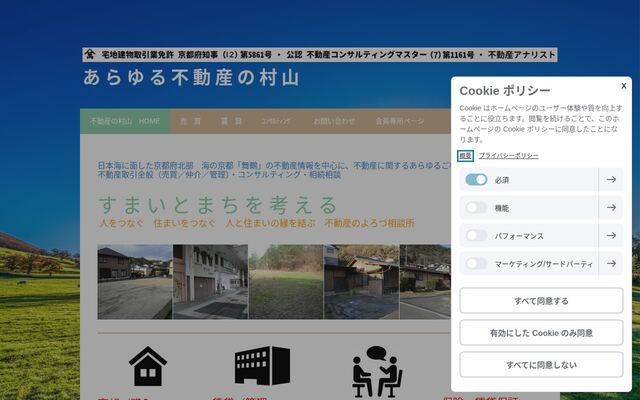This screenshot has width=640, height=400.
Task: Click the すまいとまちを考える heading
Action: (x=218, y=205)
